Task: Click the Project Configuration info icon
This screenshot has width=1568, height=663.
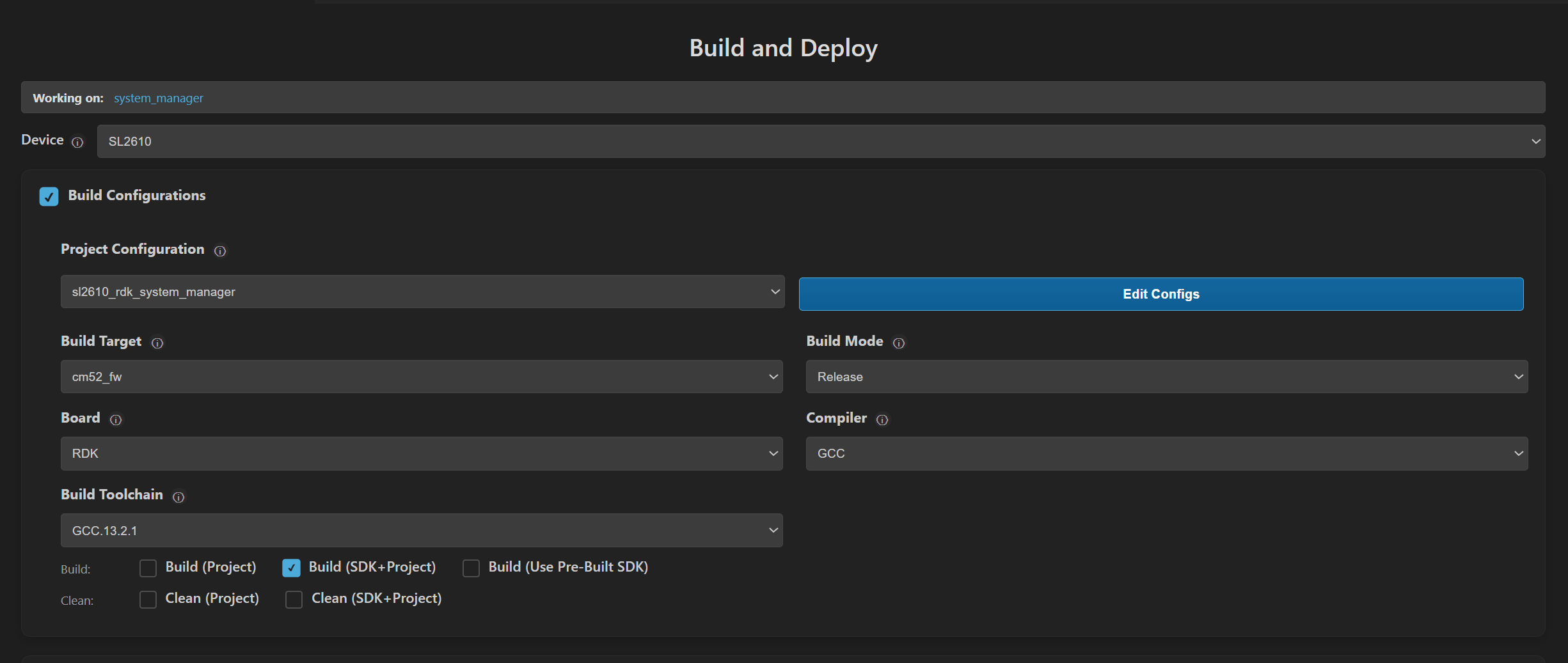Action: click(220, 251)
